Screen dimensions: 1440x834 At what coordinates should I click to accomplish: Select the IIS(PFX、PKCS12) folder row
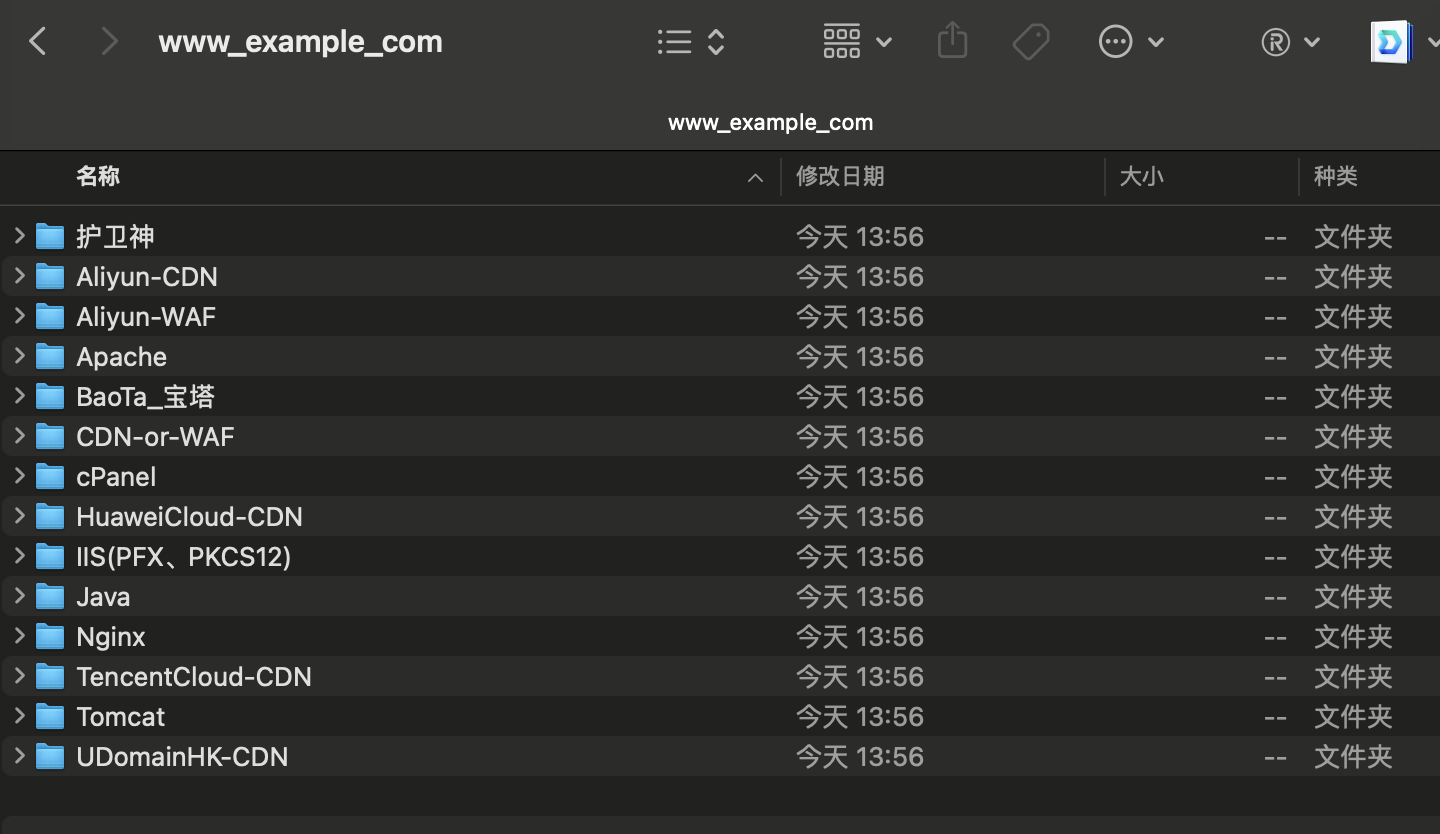[183, 557]
